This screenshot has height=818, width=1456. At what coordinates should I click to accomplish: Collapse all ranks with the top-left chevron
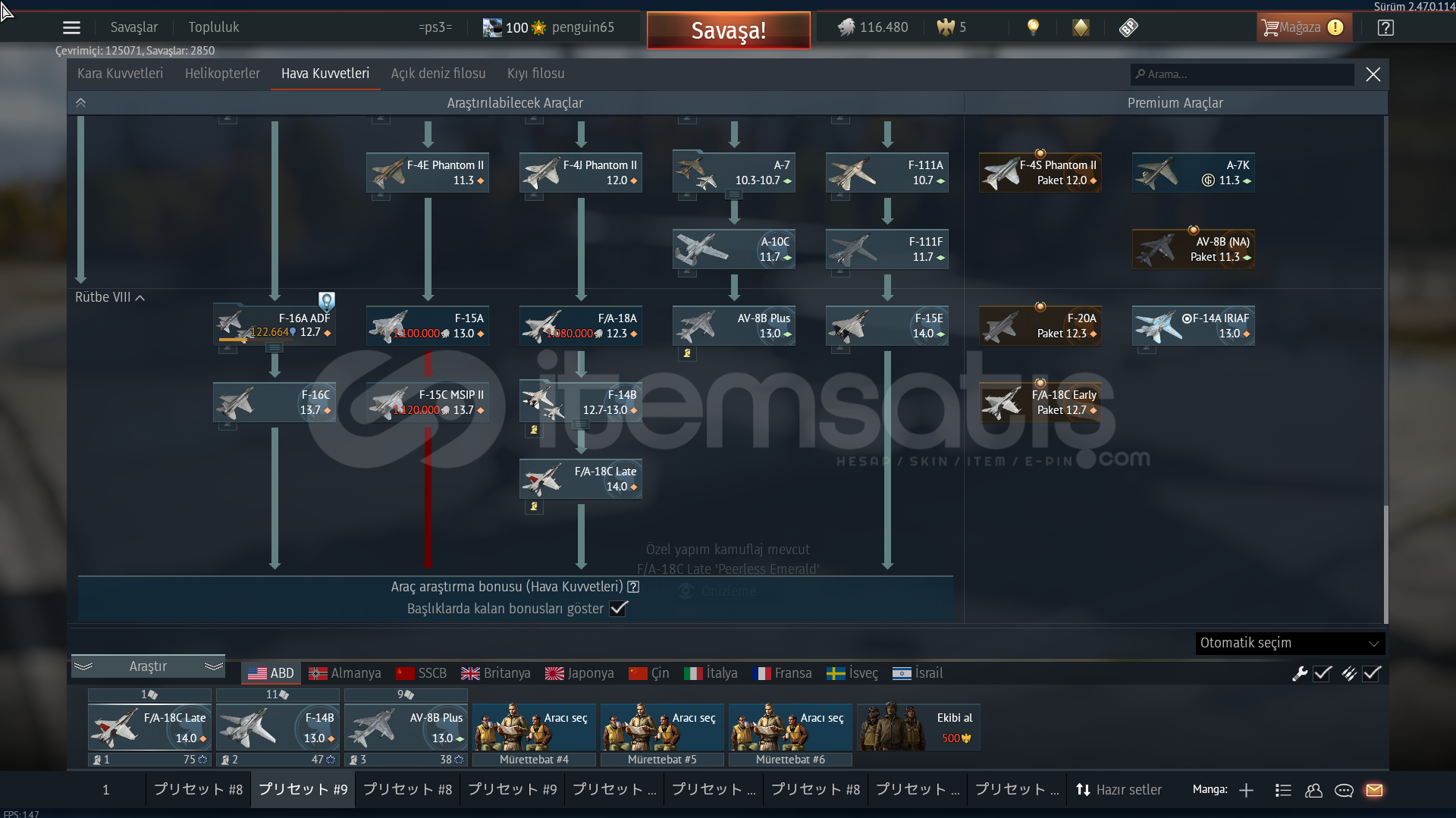[x=81, y=102]
